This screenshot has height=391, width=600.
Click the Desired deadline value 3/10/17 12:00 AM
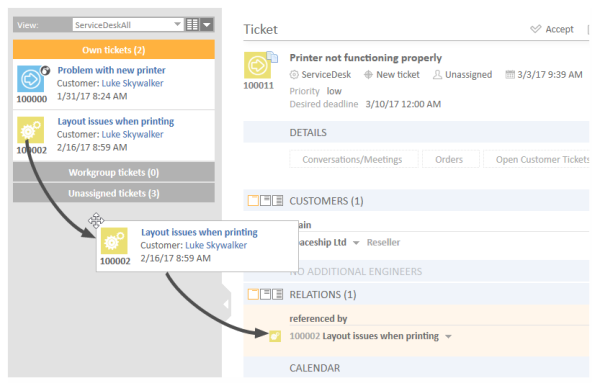(x=403, y=104)
